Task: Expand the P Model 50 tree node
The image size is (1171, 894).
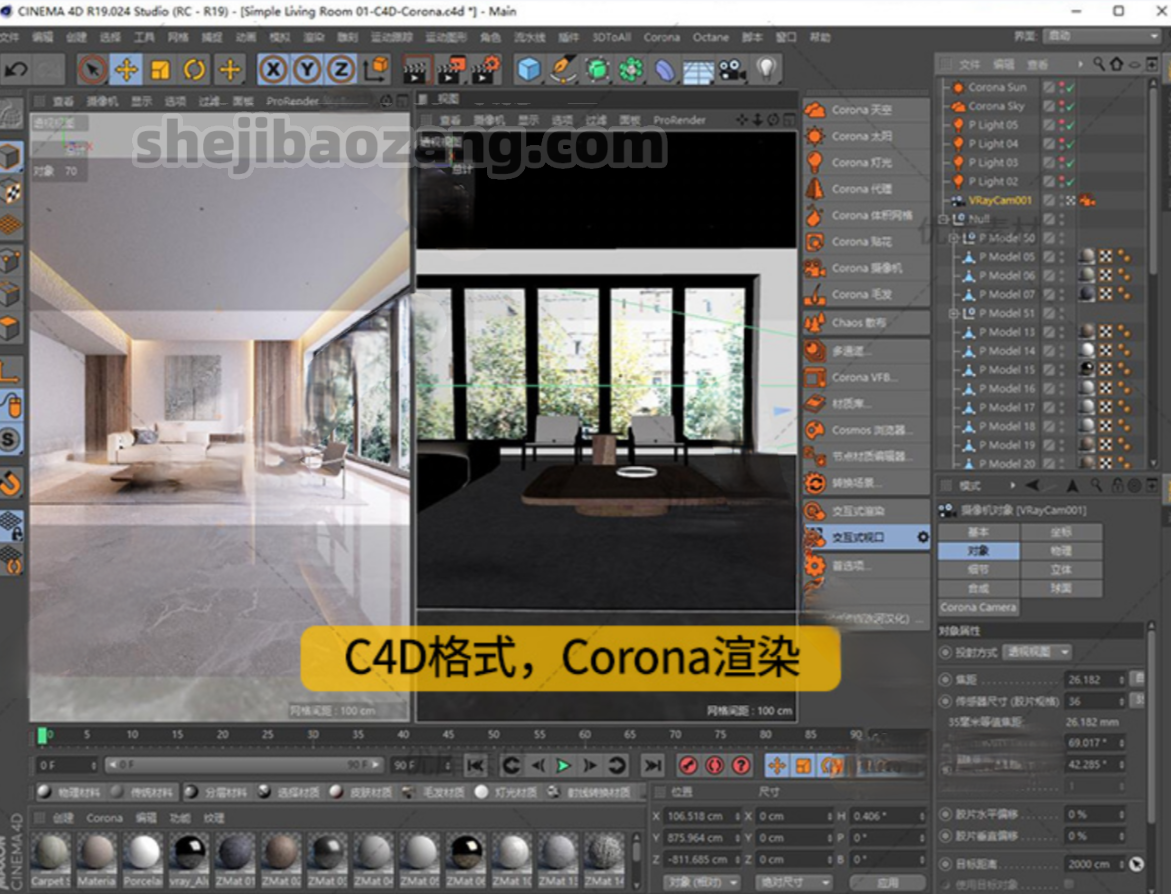Action: [954, 238]
